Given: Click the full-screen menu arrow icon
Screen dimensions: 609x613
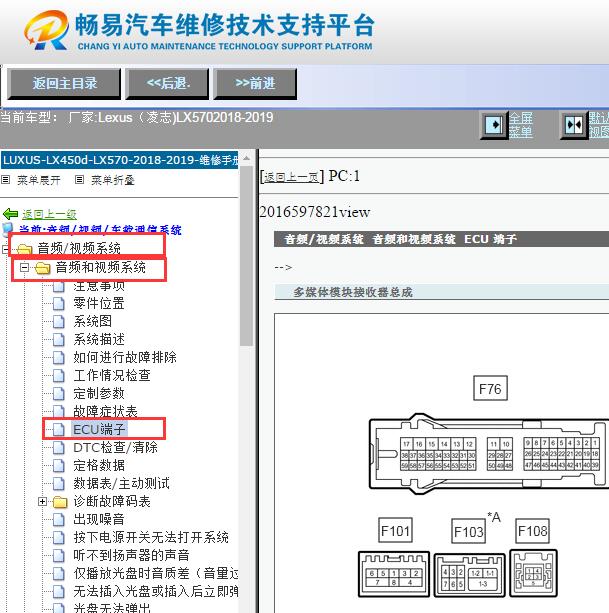Looking at the screenshot, I should (494, 125).
